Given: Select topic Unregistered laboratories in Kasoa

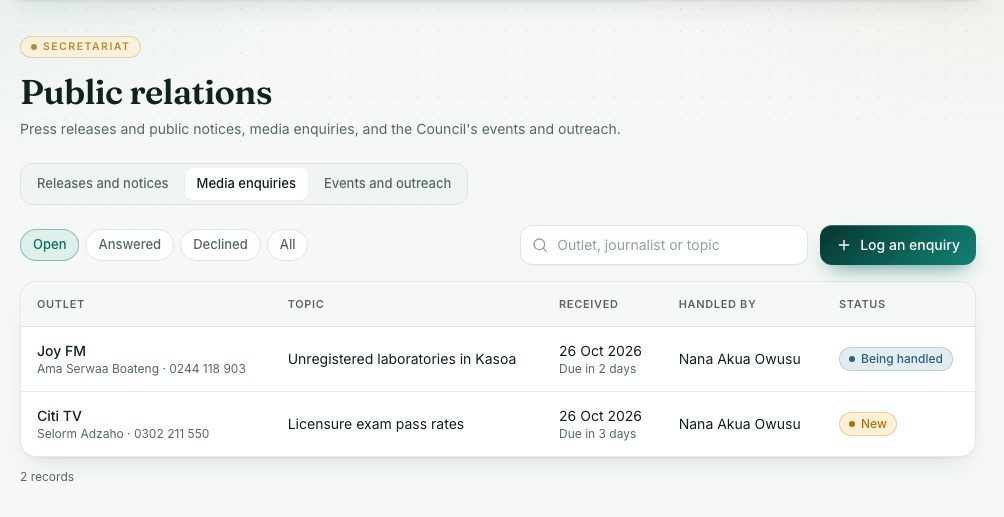Looking at the screenshot, I should coord(401,359).
